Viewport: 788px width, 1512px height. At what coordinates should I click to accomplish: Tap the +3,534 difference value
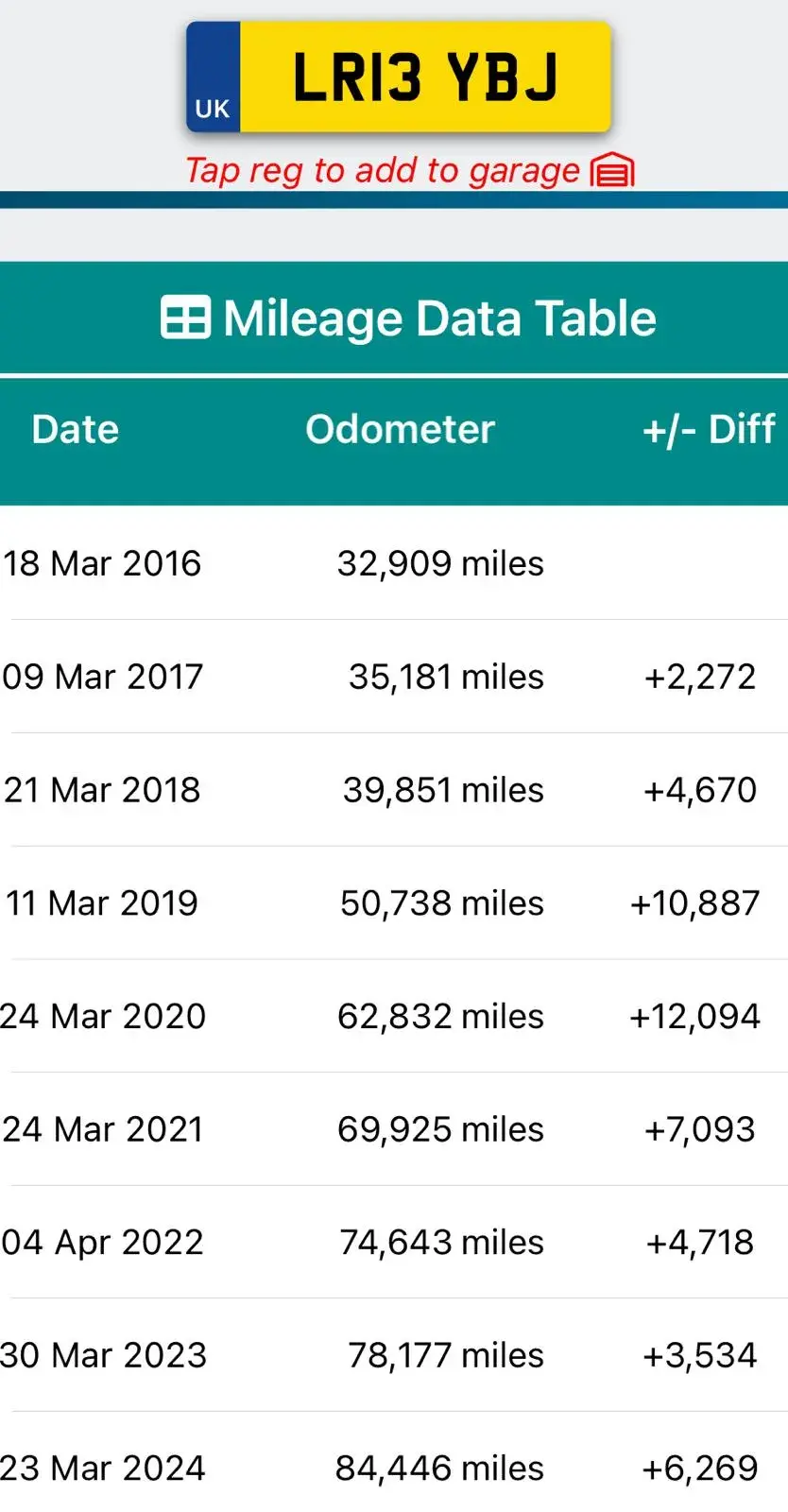coord(700,1356)
